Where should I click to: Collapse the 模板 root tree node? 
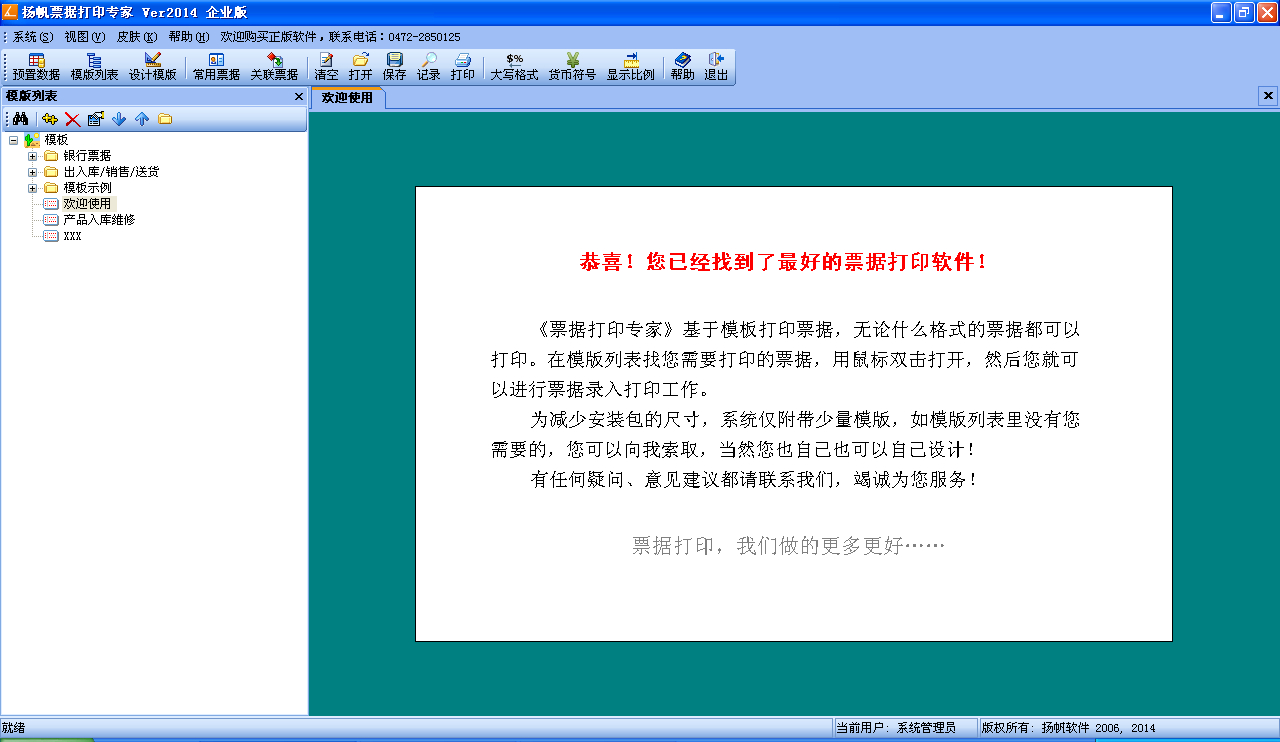click(13, 140)
